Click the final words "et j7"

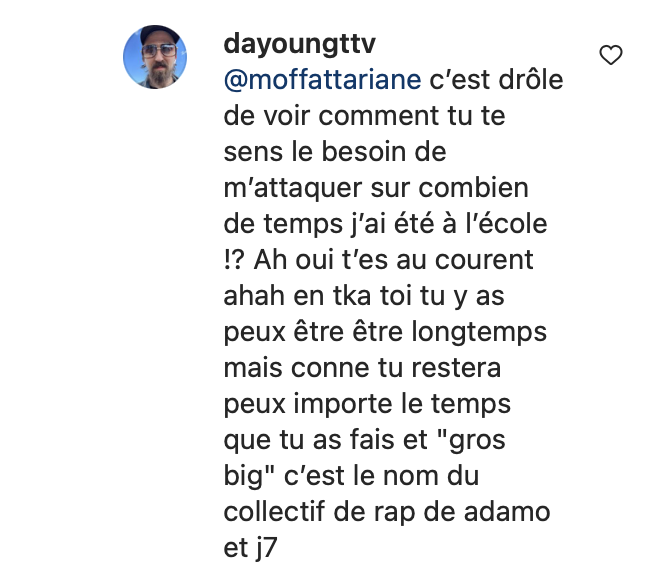pyautogui.click(x=250, y=548)
